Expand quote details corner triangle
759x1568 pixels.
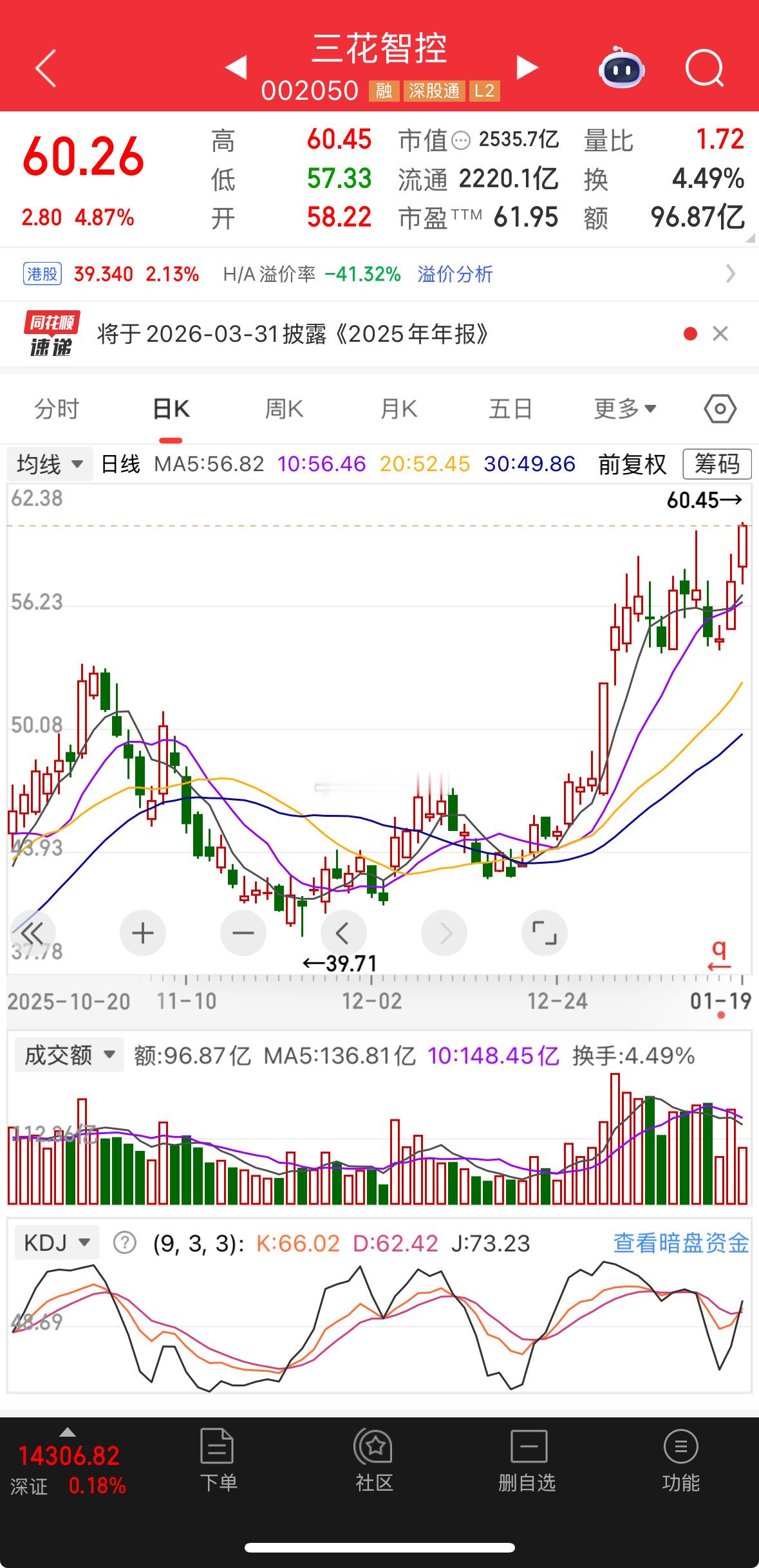(x=750, y=238)
